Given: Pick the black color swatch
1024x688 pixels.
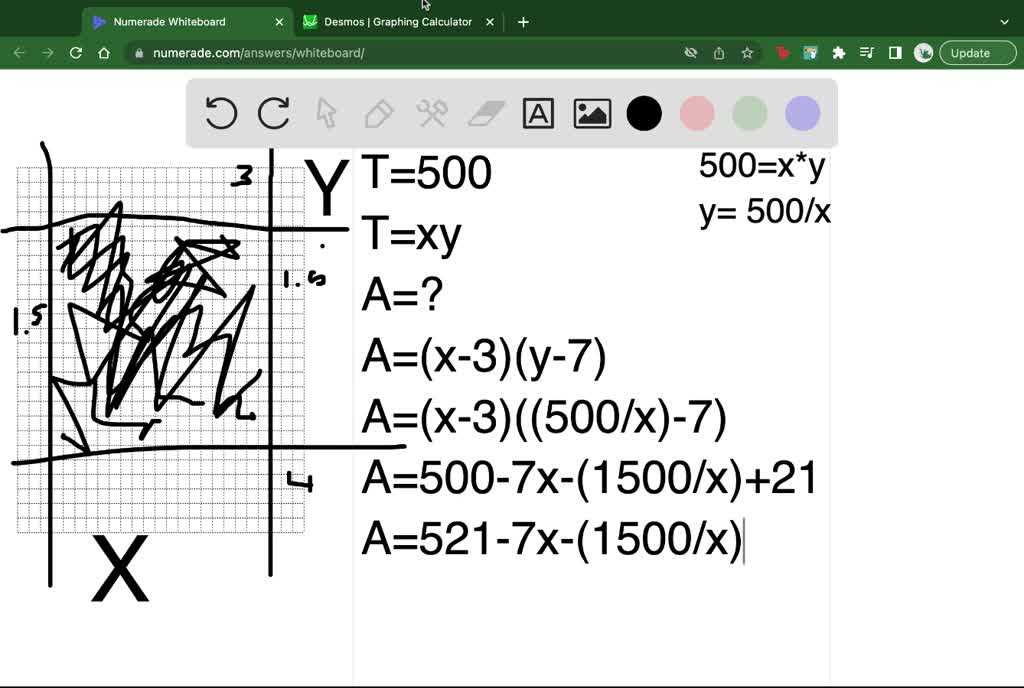Looking at the screenshot, I should point(644,113).
